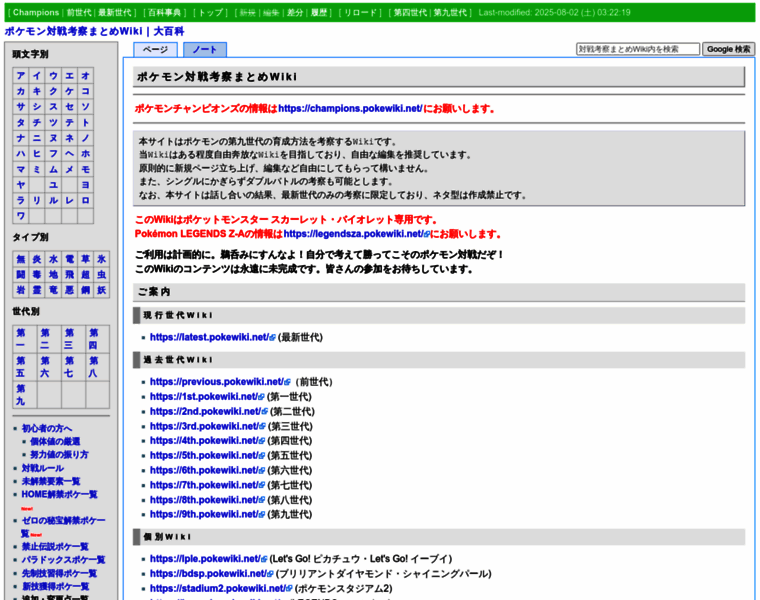Follow the champions.pokewiki.net link
This screenshot has width=760, height=600.
pyautogui.click(x=350, y=109)
